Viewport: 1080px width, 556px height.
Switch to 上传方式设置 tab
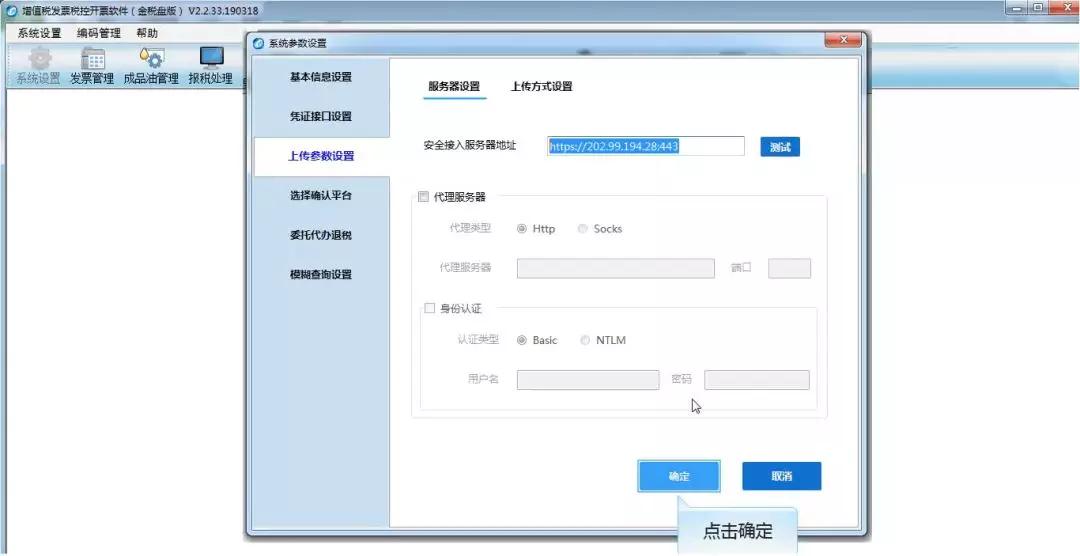click(x=541, y=87)
